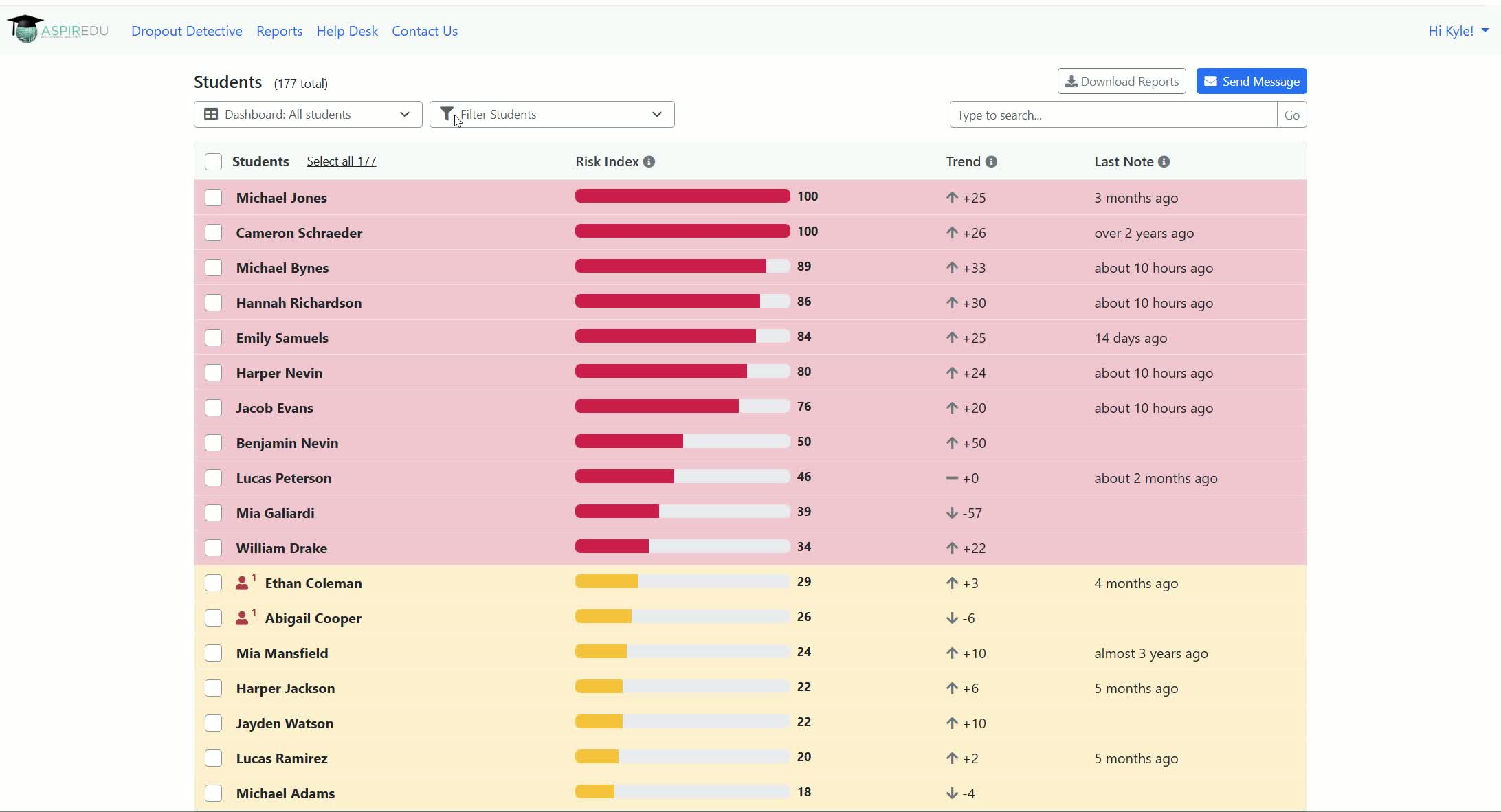Click the Last Note column header
This screenshot has height=812, width=1501.
(x=1124, y=161)
